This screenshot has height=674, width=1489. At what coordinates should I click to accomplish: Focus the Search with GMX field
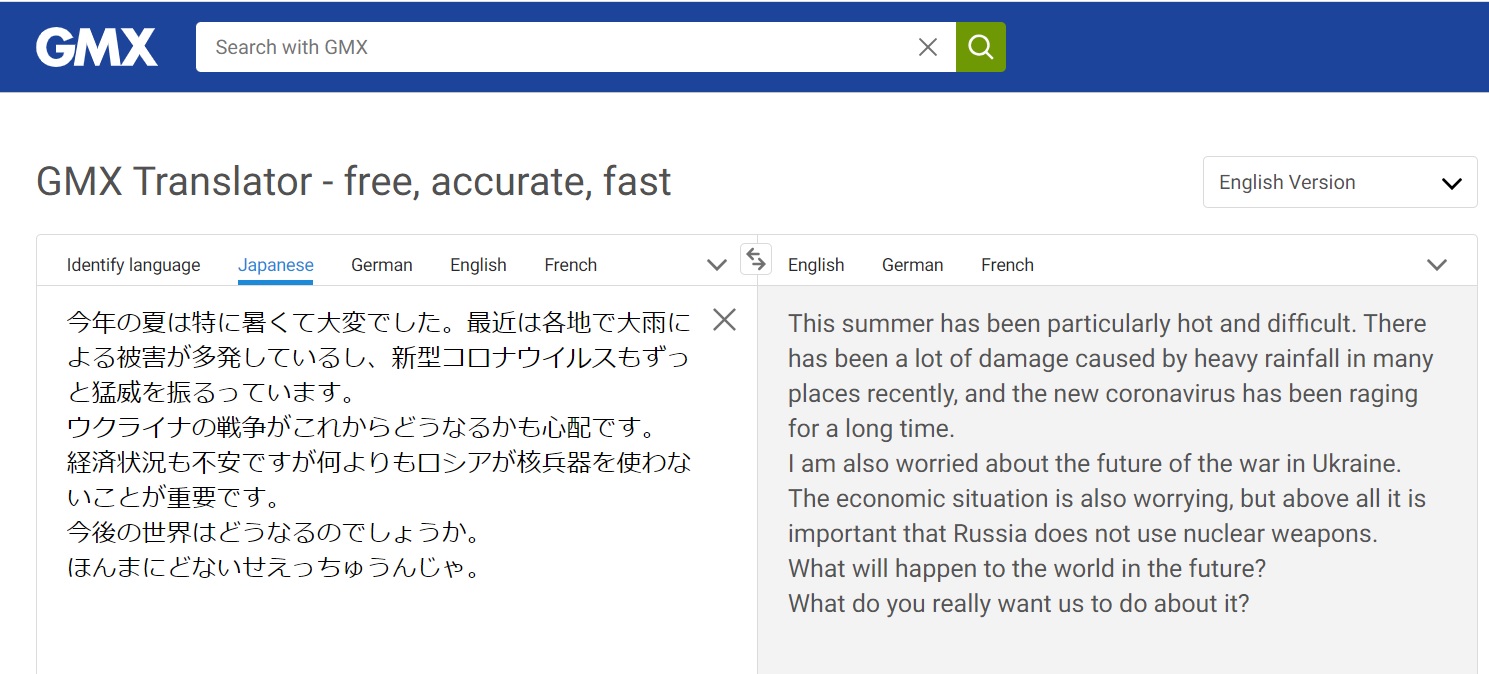[x=555, y=47]
